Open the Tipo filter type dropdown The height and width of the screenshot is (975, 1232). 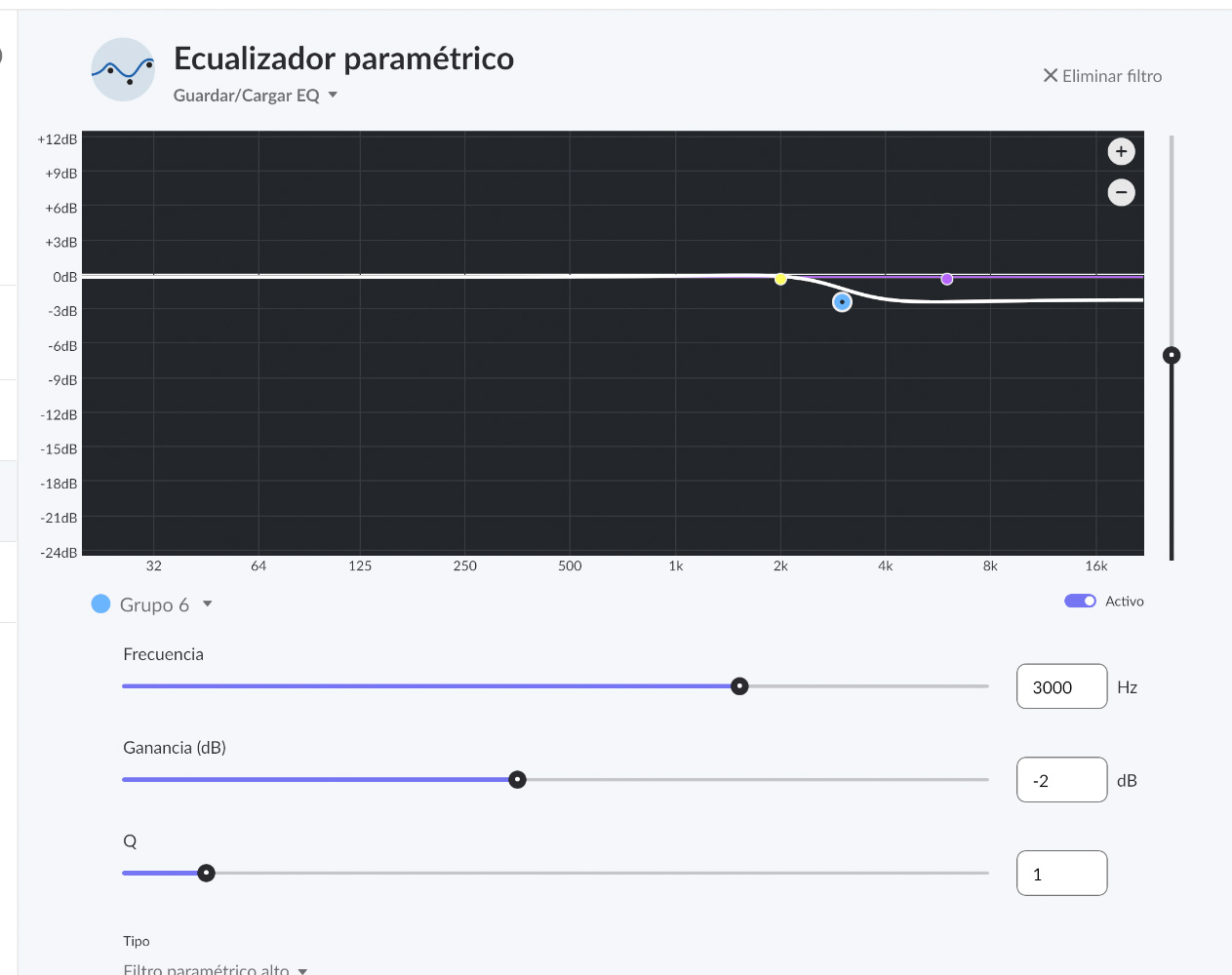[215, 969]
